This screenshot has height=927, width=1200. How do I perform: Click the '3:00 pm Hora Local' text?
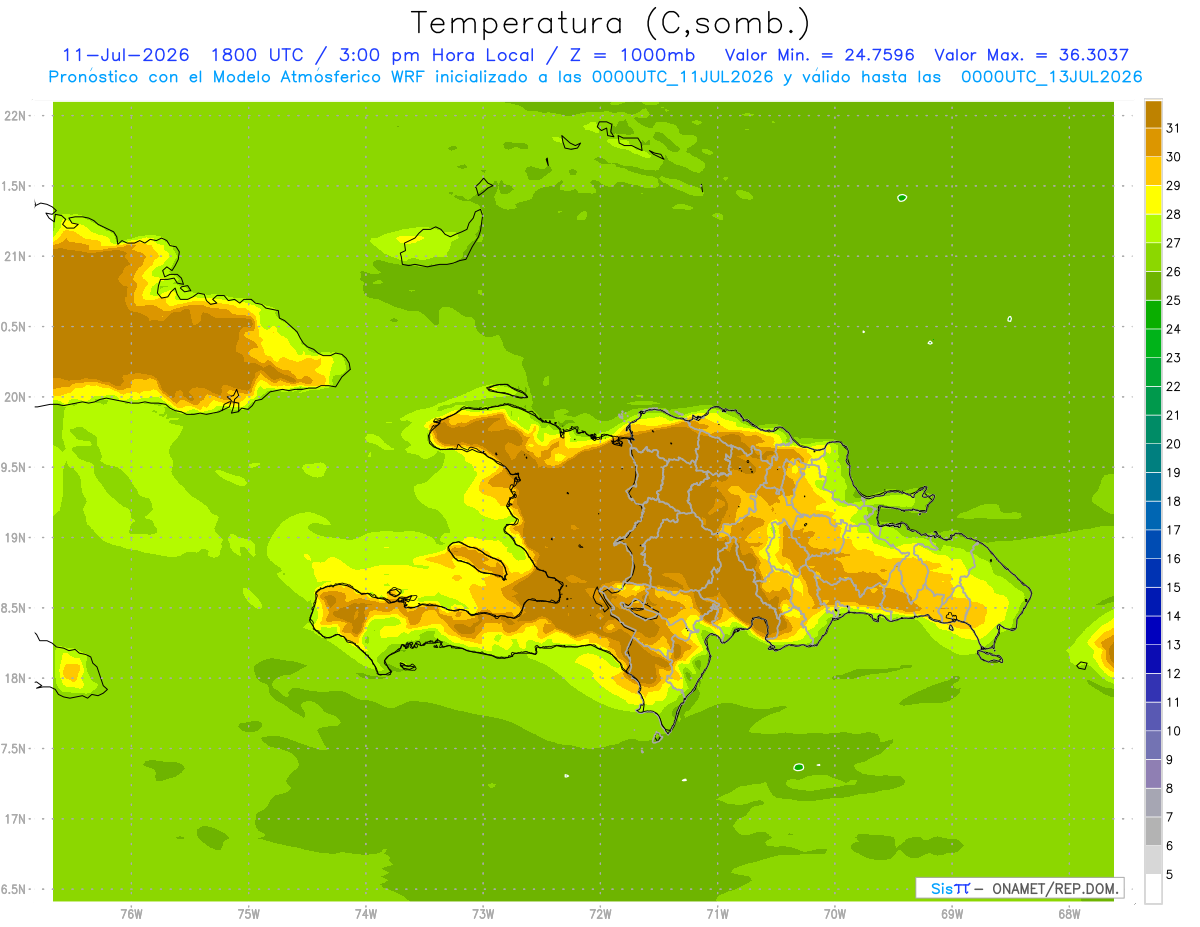[432, 55]
